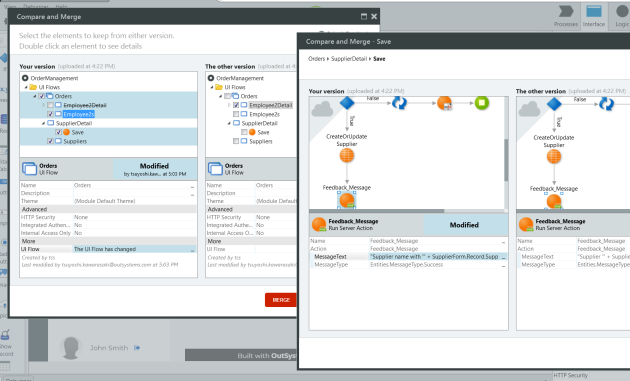The image size is (630, 381).
Task: Click the cloud icon in Your version flow
Action: (x=323, y=109)
